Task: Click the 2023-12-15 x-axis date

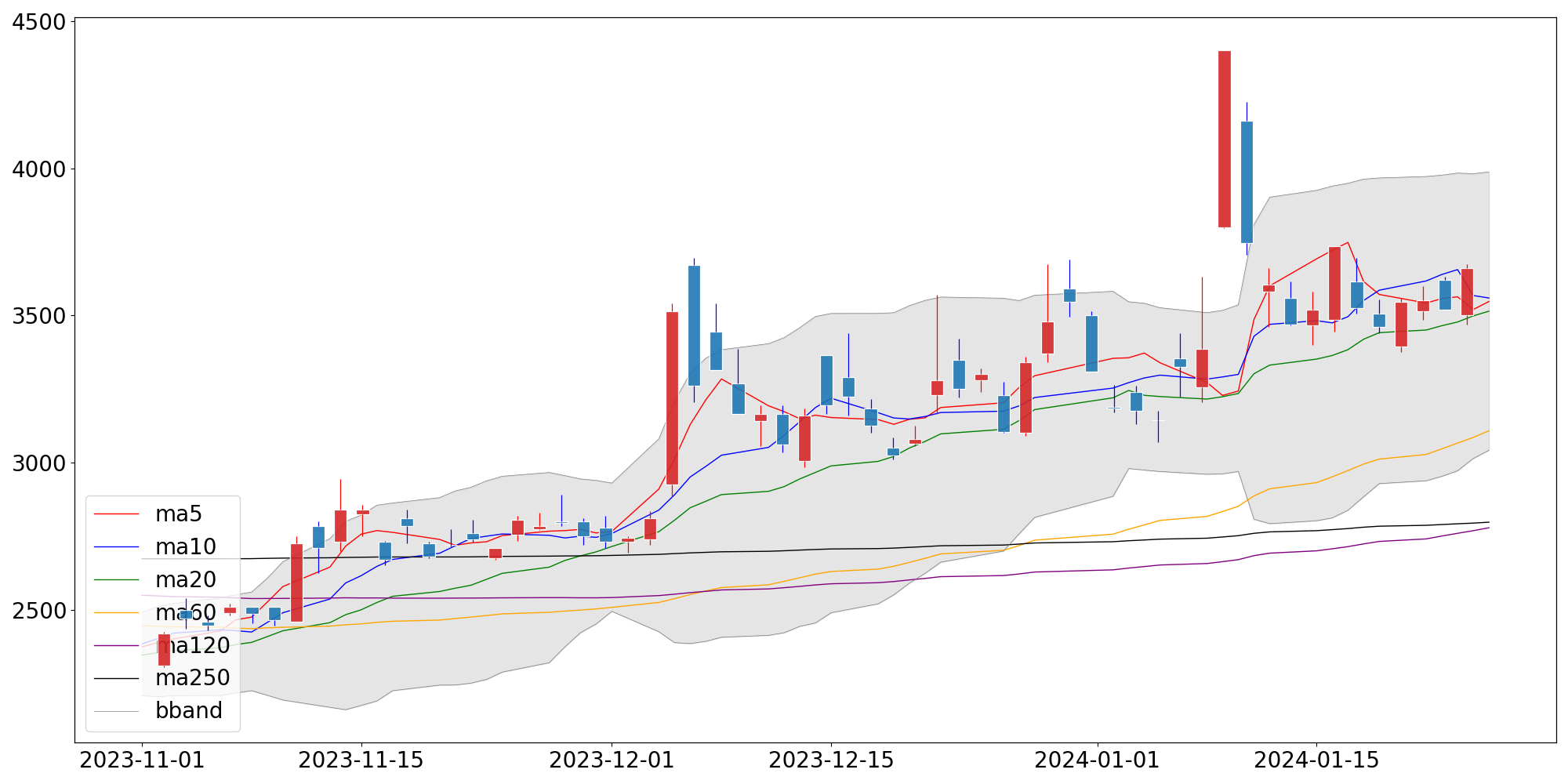Action: pos(831,760)
